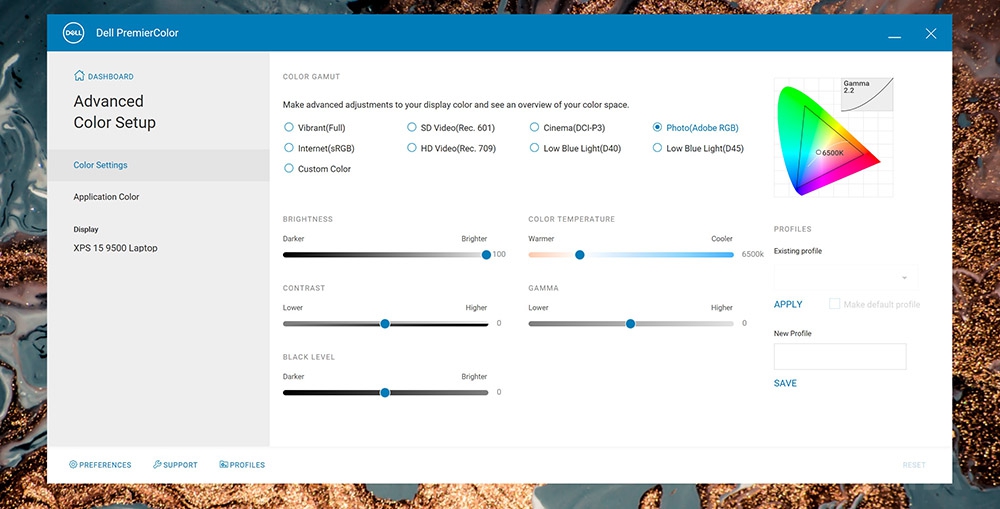The height and width of the screenshot is (509, 1000).
Task: Click the Black Level slider handle
Action: 385,392
